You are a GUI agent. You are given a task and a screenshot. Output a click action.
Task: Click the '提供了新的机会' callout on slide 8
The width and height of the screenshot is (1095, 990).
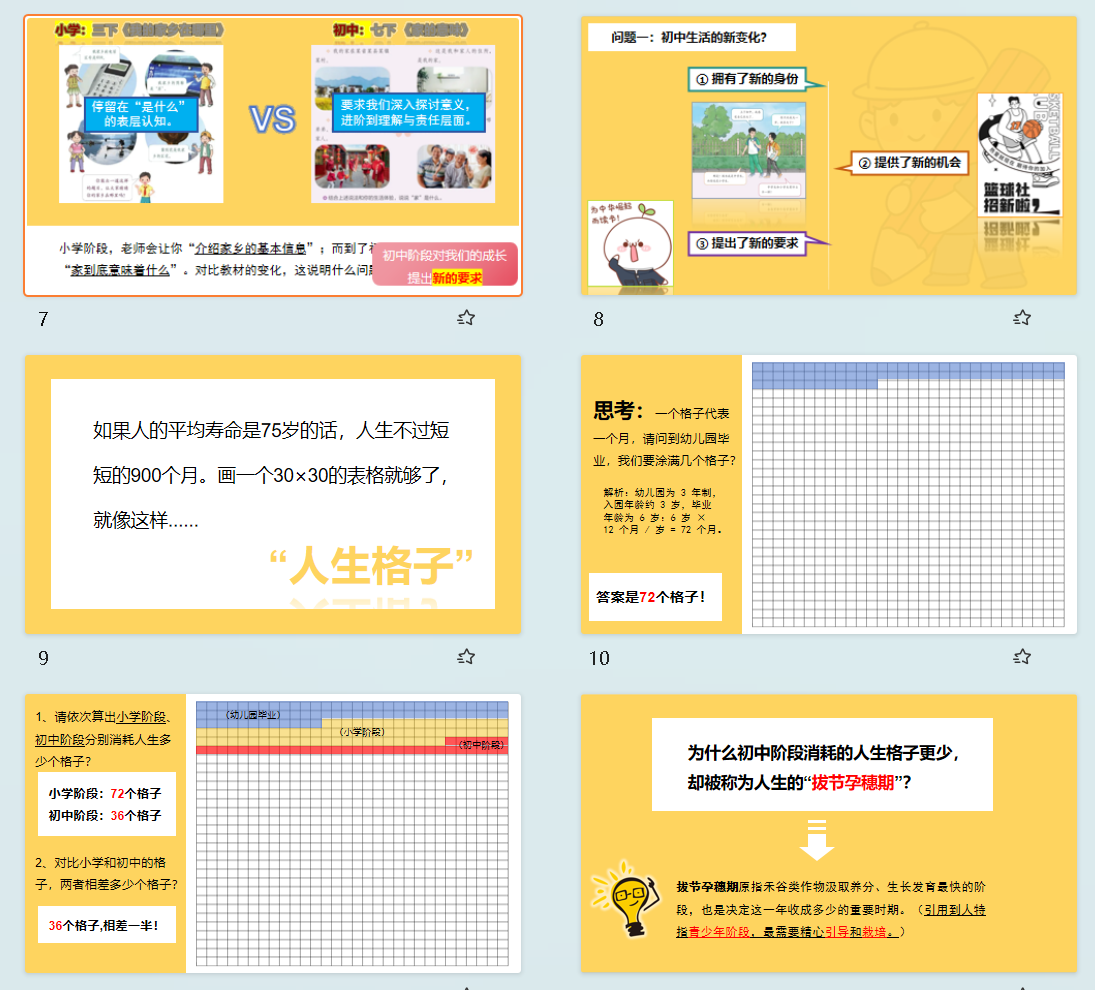pos(908,162)
